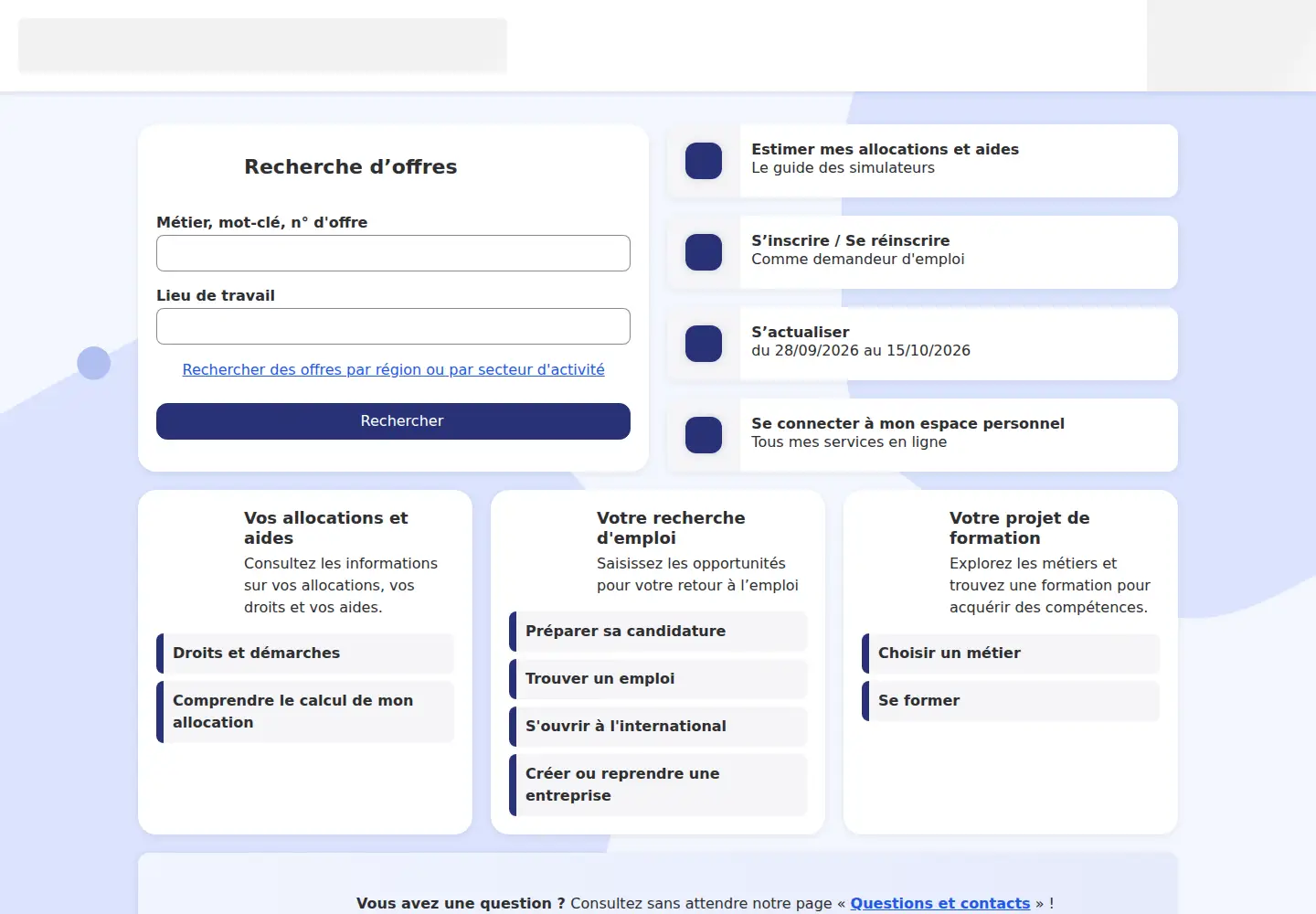The height and width of the screenshot is (914, 1316).
Task: Click the Votre recherche d'emploi heading
Action: click(671, 528)
